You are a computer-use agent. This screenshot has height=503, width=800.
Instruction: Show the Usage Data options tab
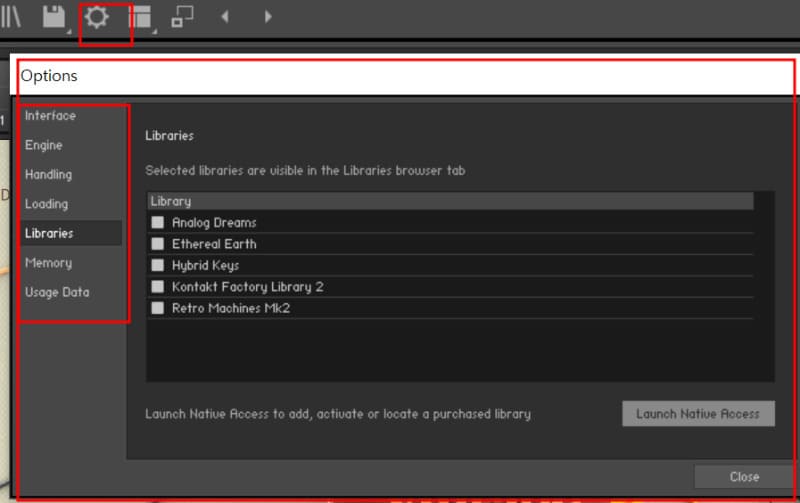click(x=57, y=292)
